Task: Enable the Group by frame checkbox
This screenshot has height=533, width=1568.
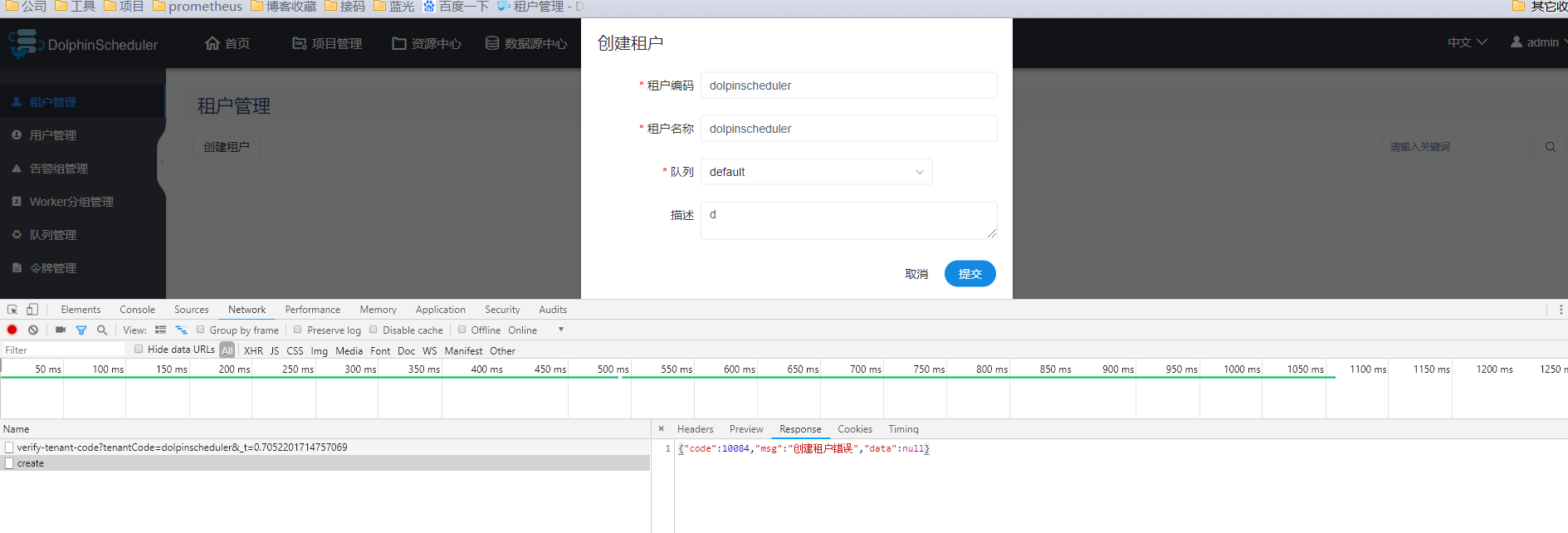Action: tap(200, 330)
